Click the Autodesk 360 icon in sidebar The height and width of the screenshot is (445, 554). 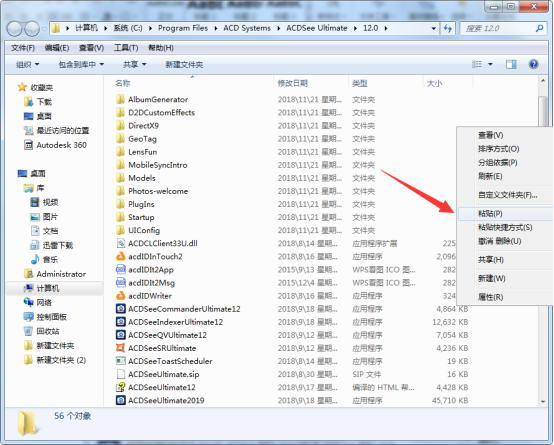[28, 145]
